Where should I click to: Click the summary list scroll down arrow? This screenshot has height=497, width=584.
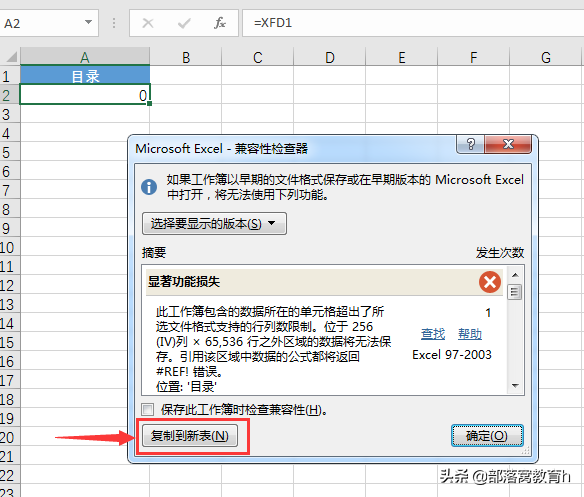click(515, 386)
